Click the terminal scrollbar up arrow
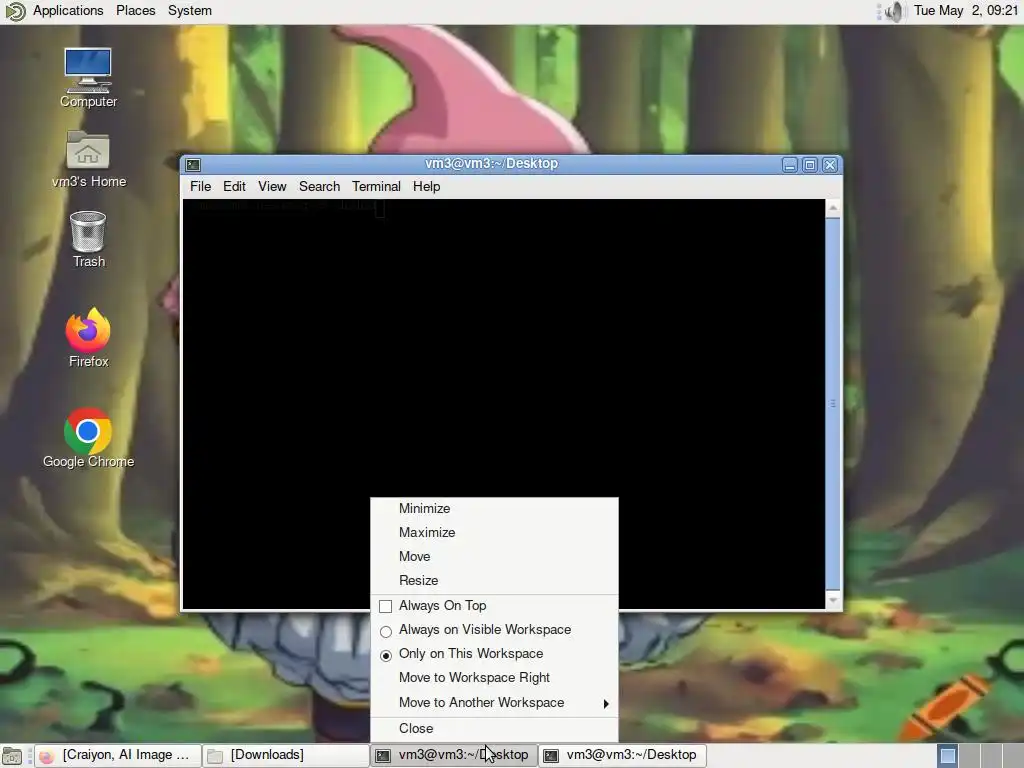 (x=833, y=209)
